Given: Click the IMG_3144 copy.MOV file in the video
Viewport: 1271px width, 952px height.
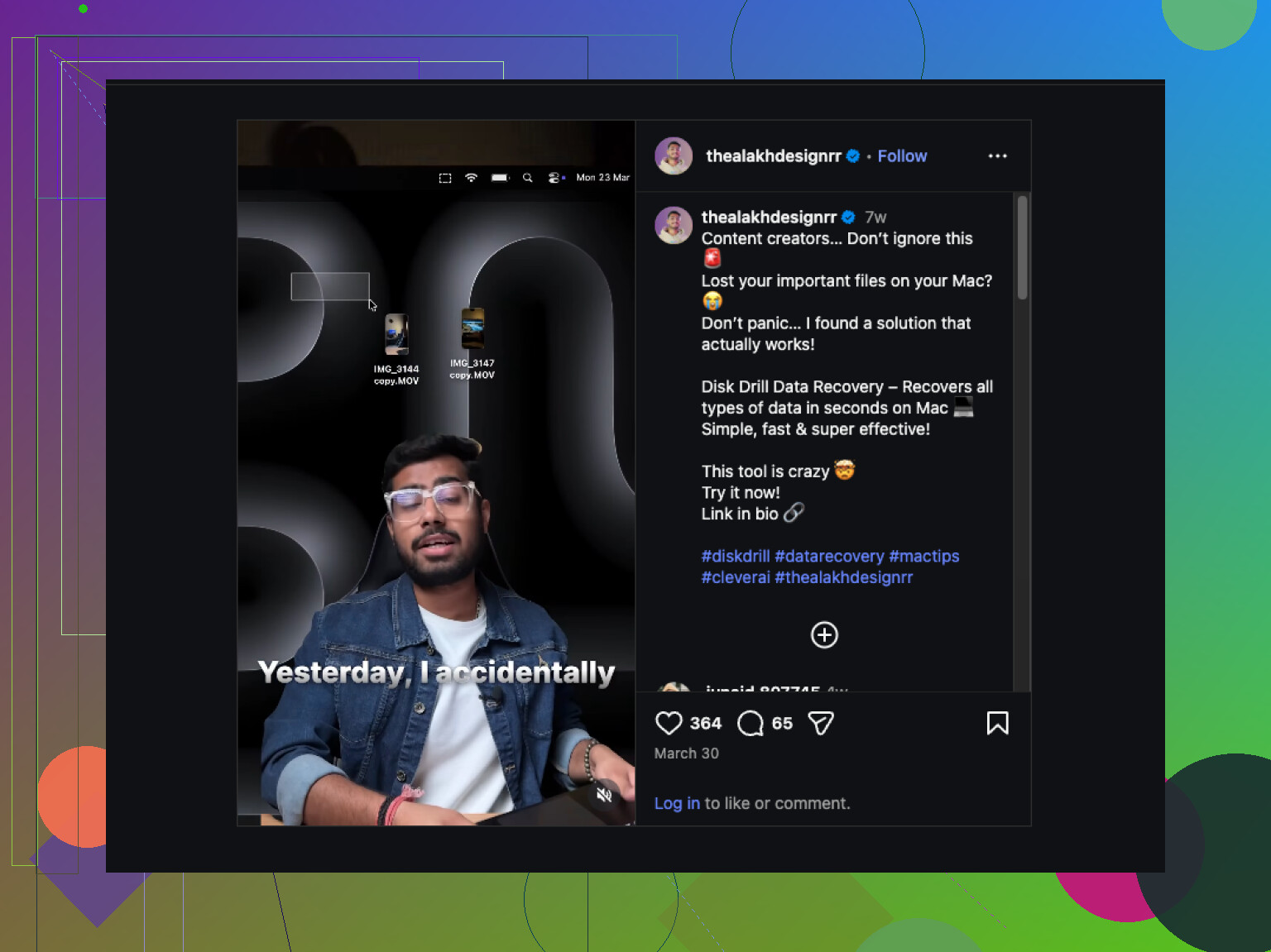Looking at the screenshot, I should [396, 349].
